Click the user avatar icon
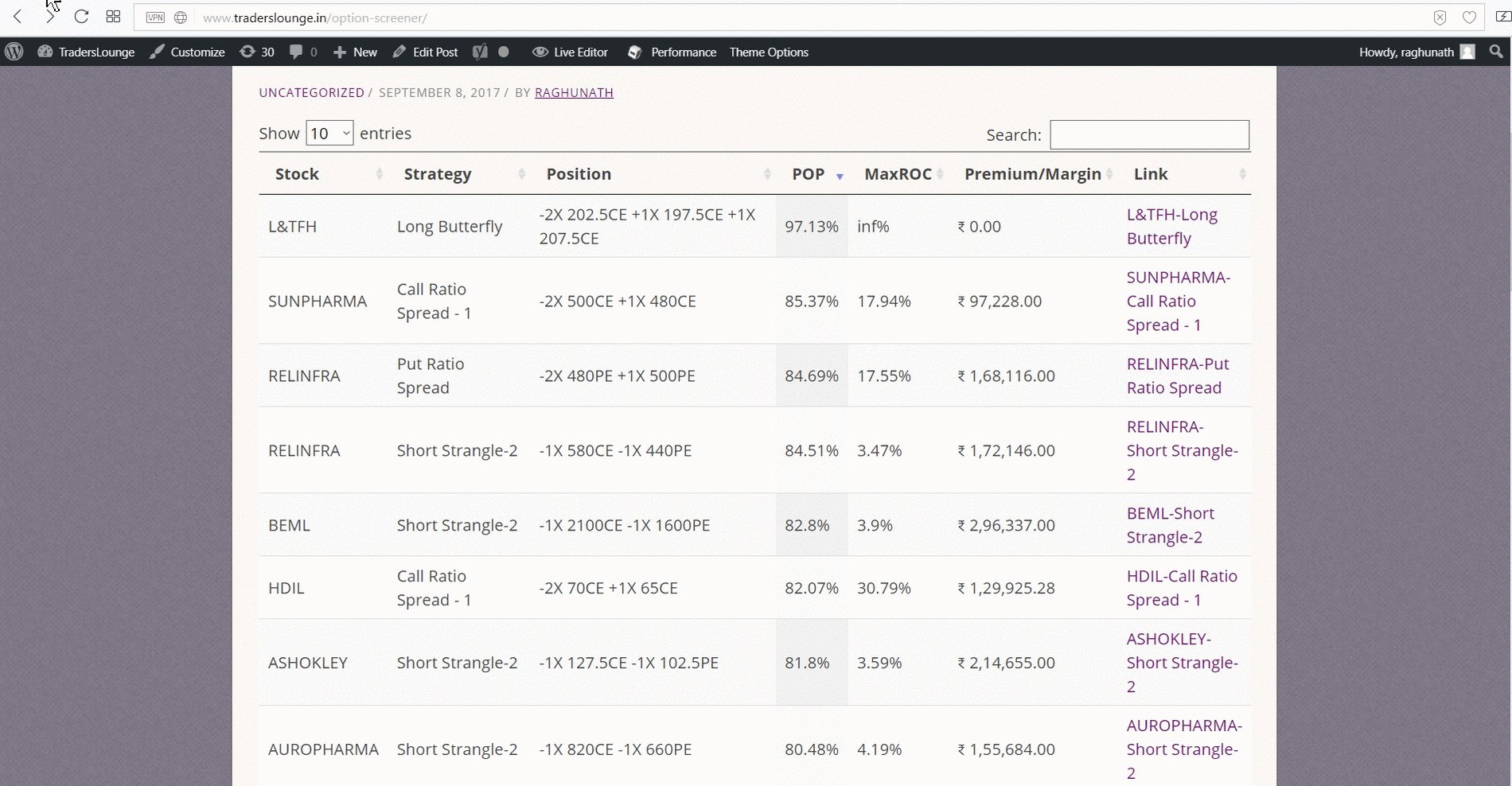Image resolution: width=1512 pixels, height=786 pixels. [1467, 52]
